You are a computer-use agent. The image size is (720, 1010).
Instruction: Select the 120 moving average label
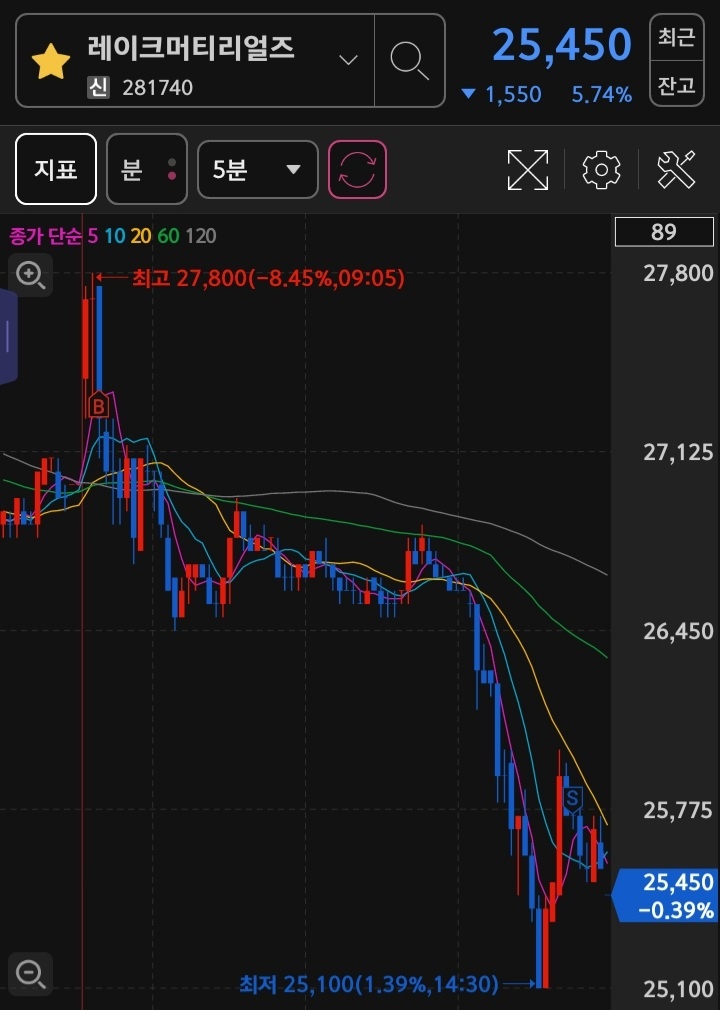200,236
